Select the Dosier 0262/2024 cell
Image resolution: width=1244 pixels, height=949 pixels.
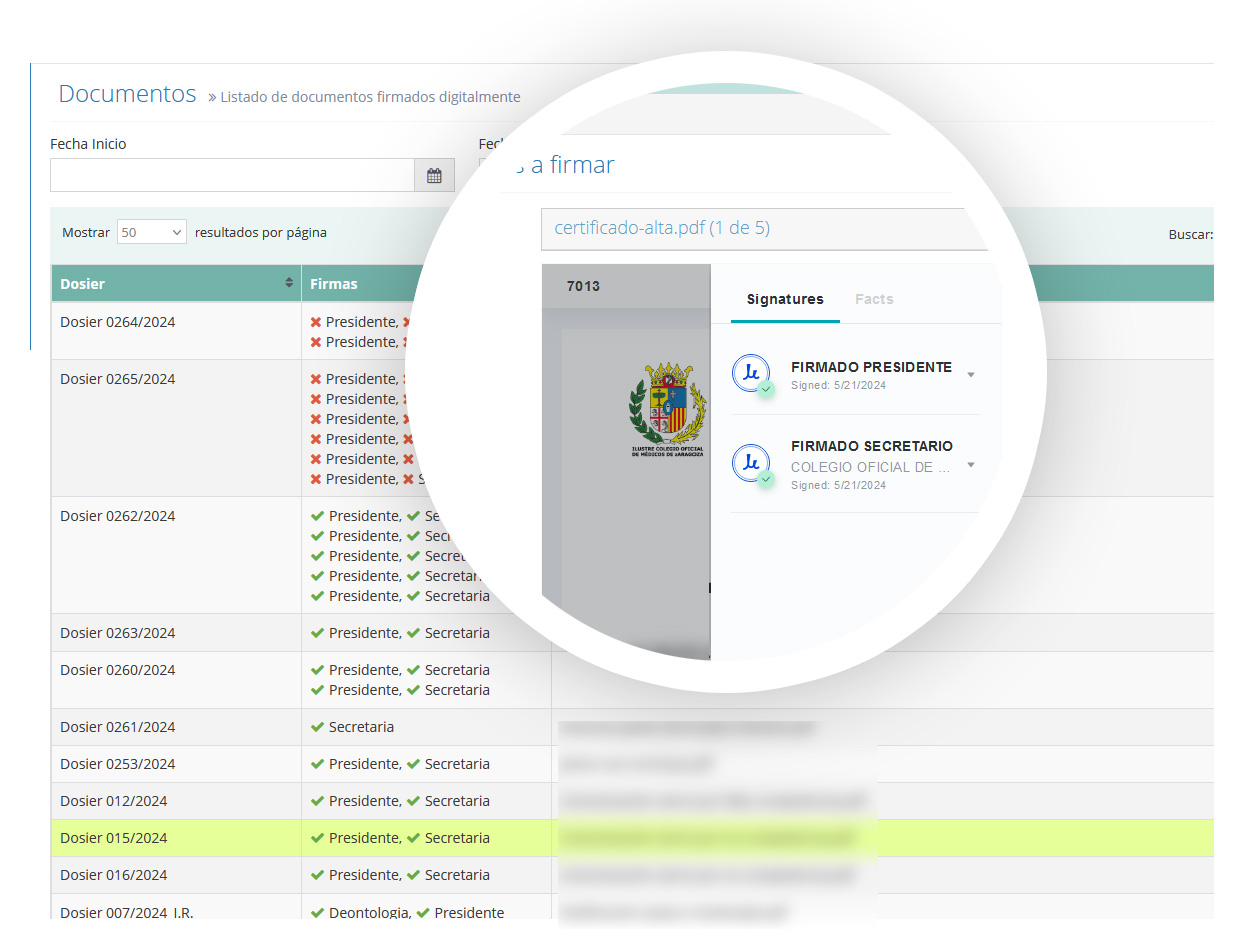coord(176,555)
